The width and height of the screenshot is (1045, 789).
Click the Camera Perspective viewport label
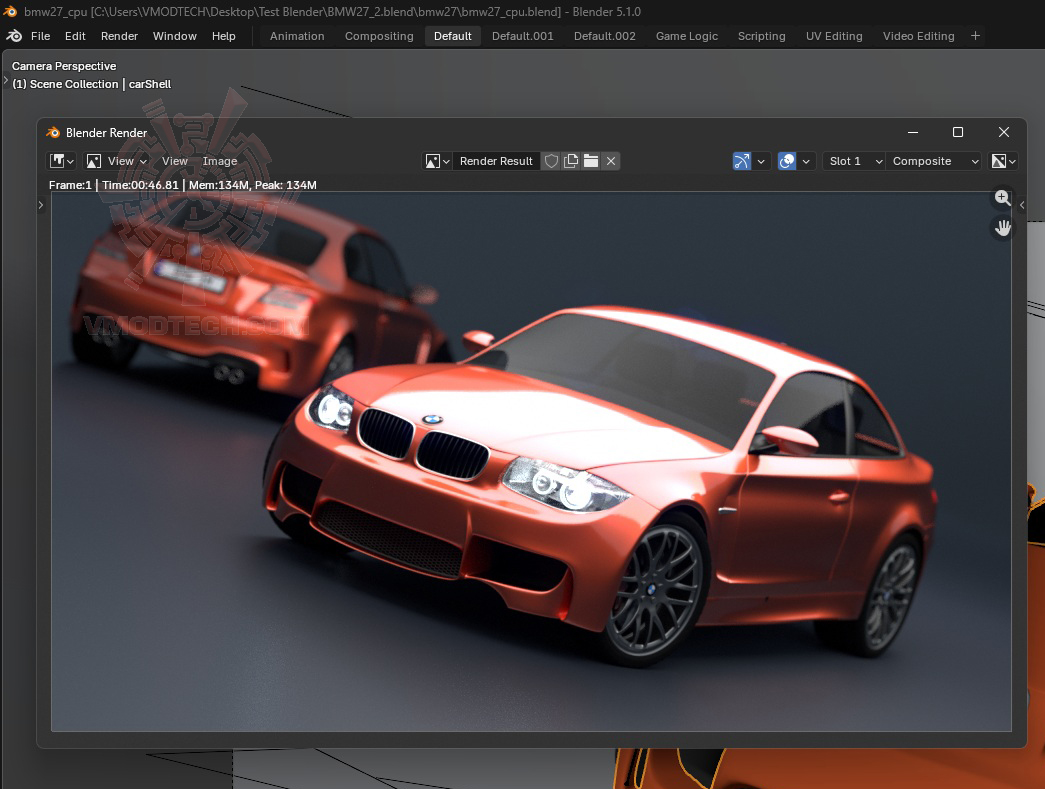click(x=64, y=66)
